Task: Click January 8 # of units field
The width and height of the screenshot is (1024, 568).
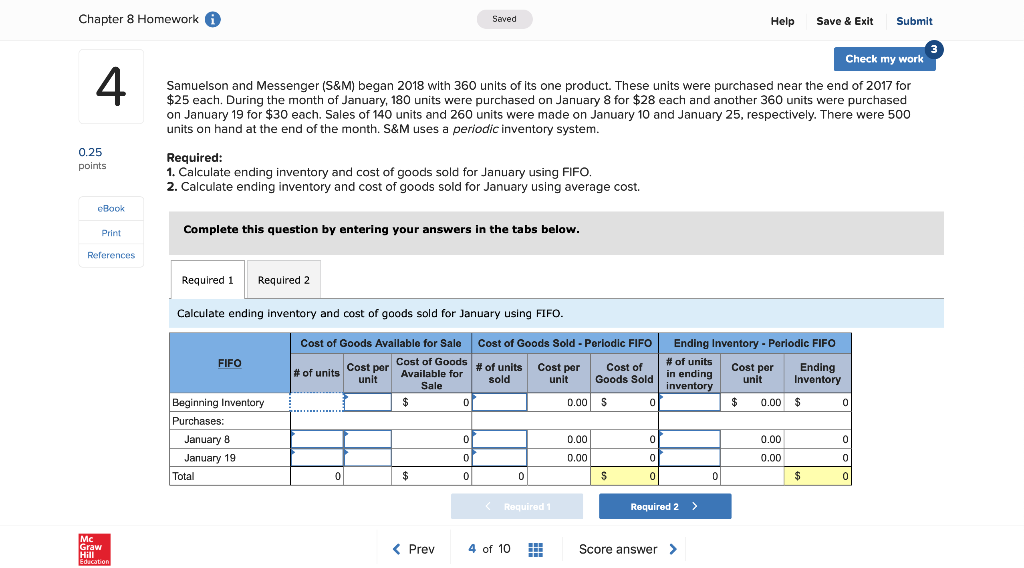Action: (317, 439)
